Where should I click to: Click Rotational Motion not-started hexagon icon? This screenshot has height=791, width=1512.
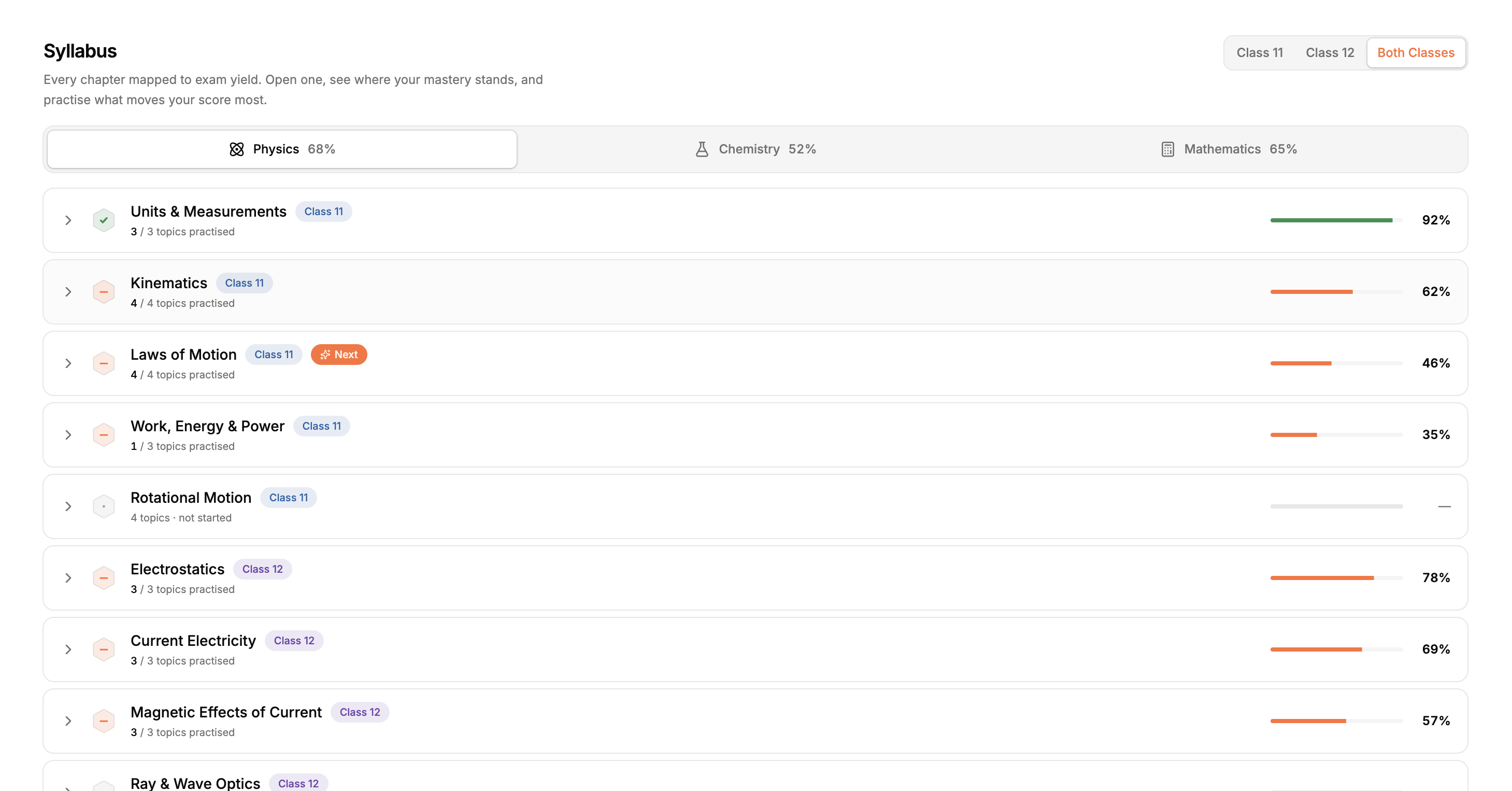pos(103,506)
